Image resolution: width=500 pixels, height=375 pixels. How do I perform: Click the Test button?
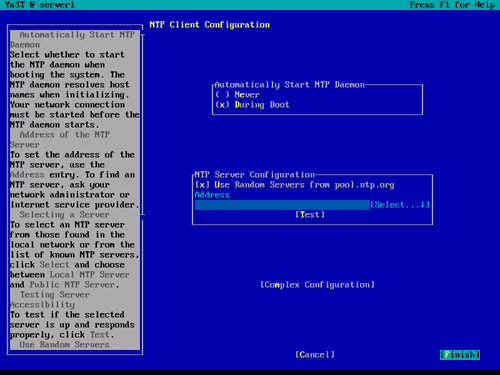(x=310, y=215)
